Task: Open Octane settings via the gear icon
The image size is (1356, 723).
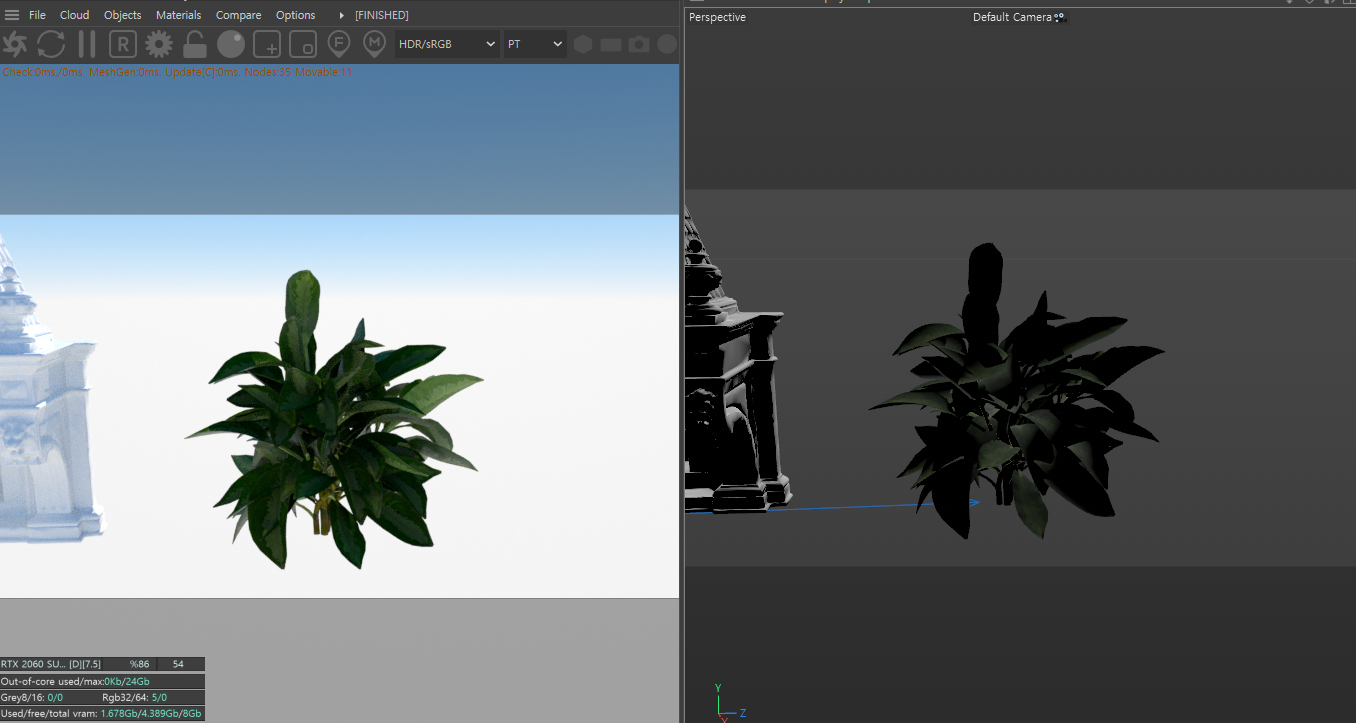Action: click(159, 44)
